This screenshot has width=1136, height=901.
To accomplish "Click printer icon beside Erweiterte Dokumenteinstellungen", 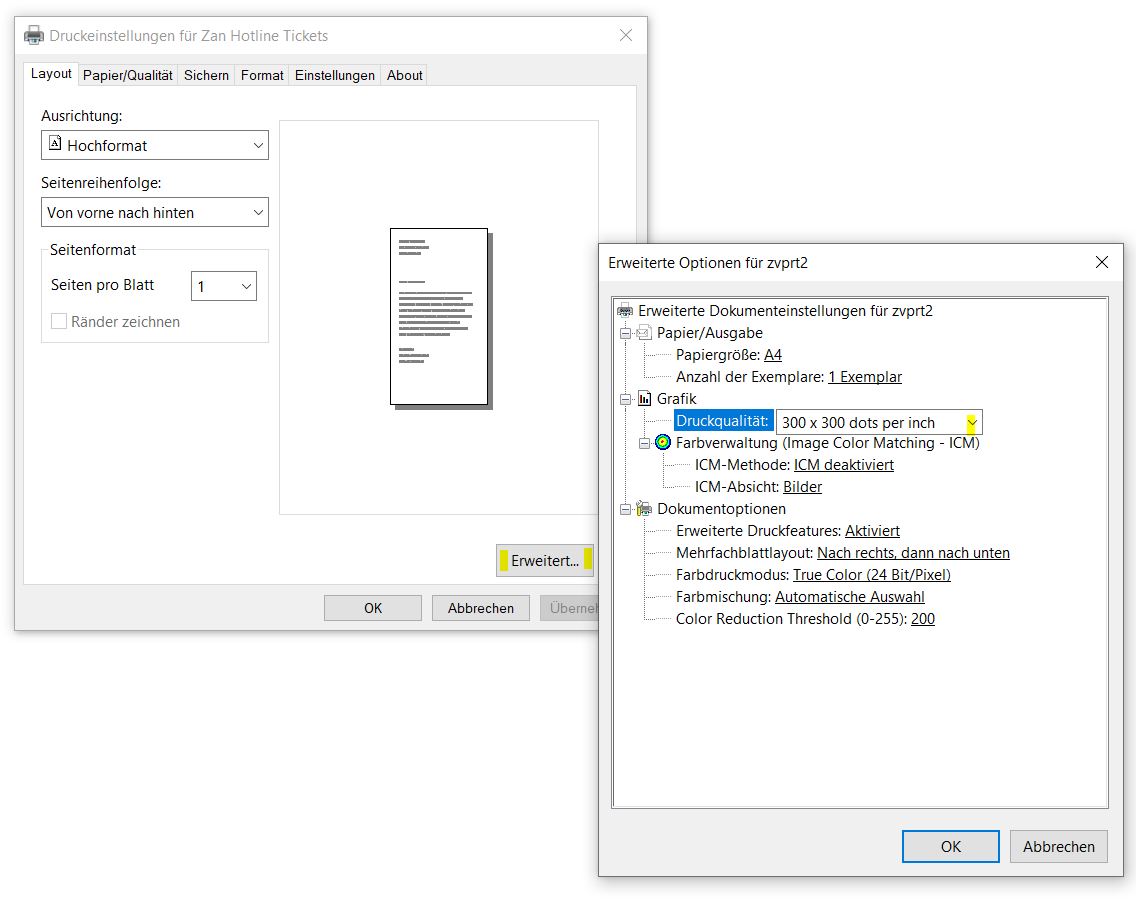I will [x=626, y=311].
